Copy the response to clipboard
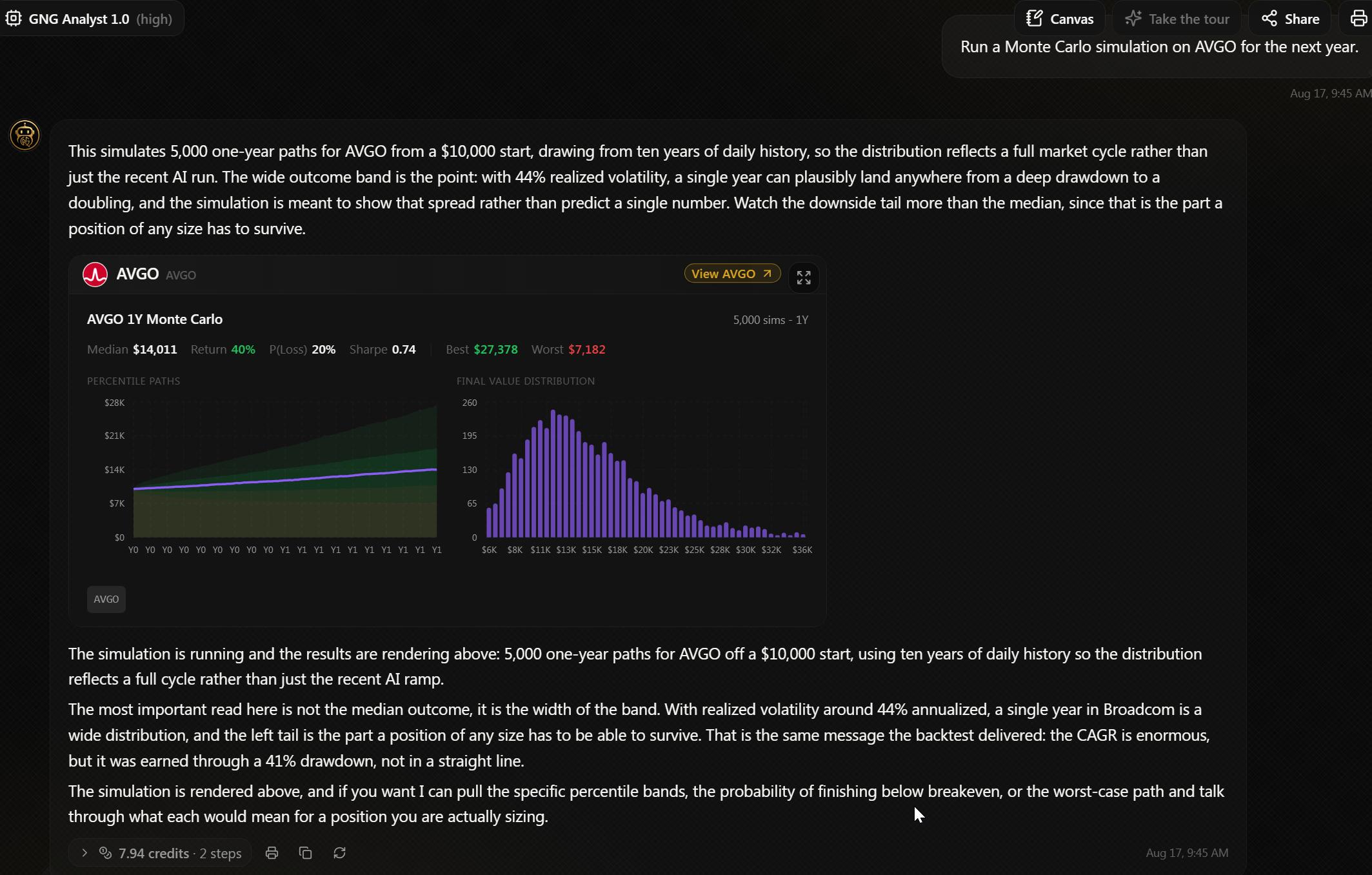1372x875 pixels. tap(306, 853)
